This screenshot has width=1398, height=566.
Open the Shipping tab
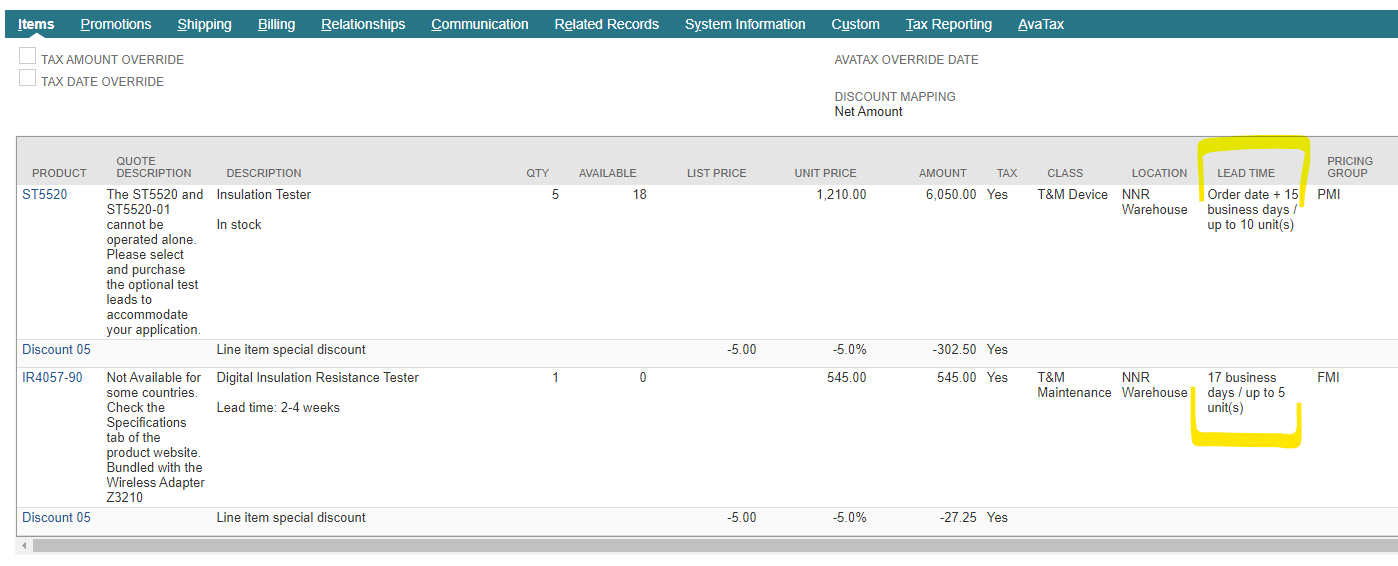pos(204,24)
